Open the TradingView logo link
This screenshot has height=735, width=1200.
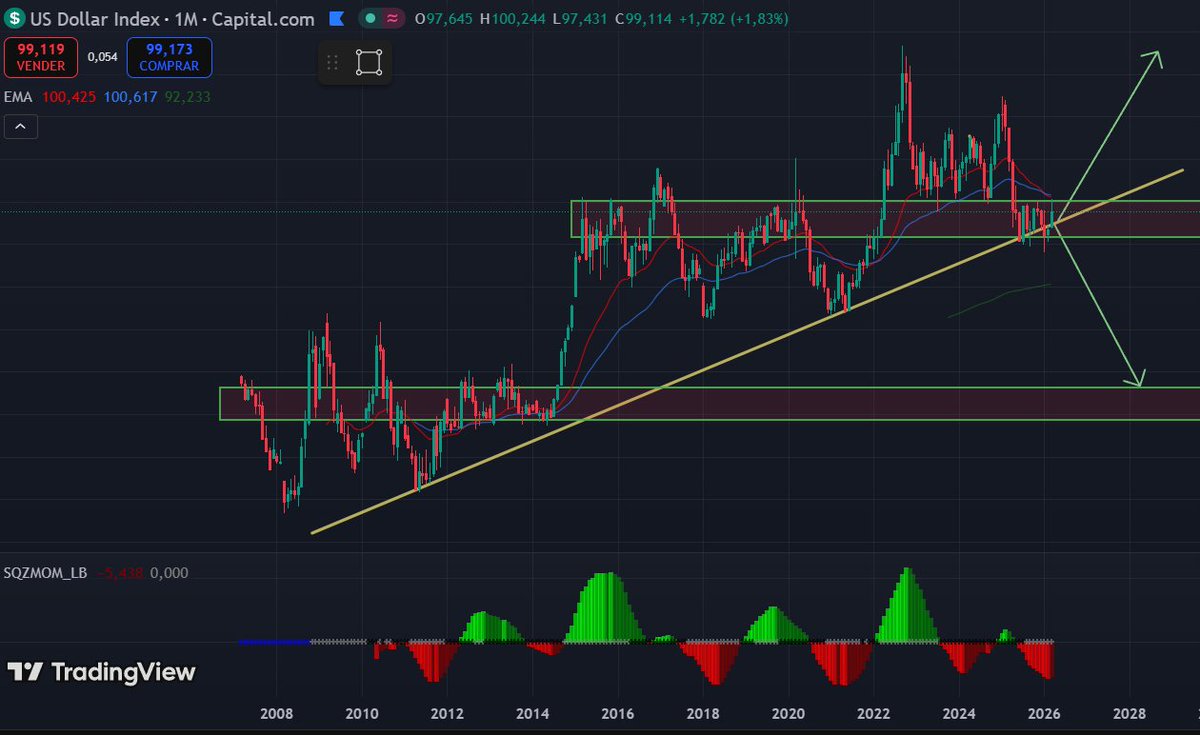tap(101, 672)
